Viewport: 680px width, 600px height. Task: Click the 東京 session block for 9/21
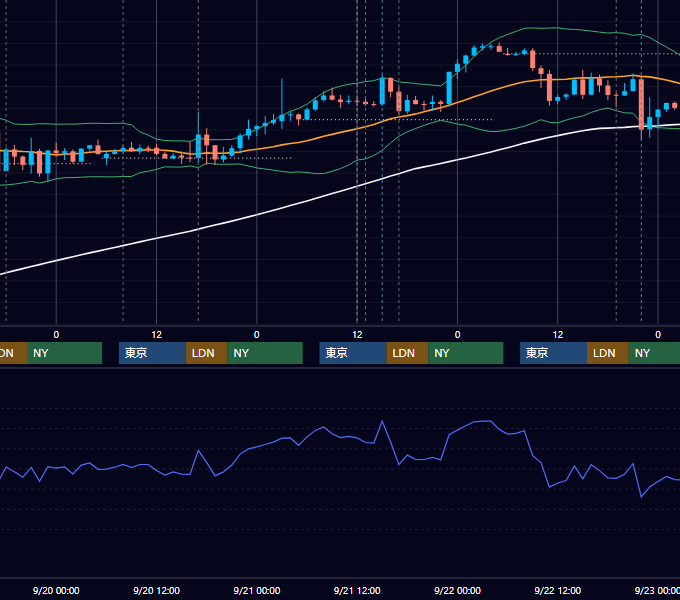pyautogui.click(x=353, y=353)
